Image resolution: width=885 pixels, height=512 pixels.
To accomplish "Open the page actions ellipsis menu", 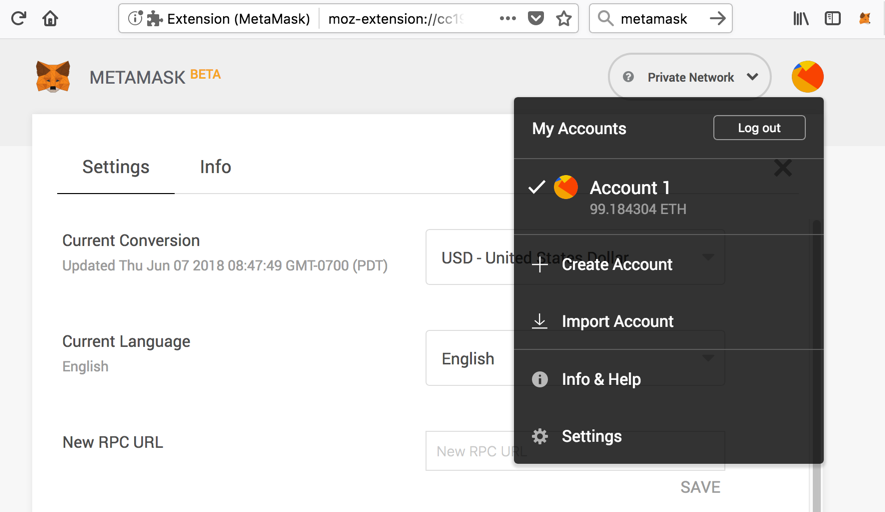I will coord(508,18).
